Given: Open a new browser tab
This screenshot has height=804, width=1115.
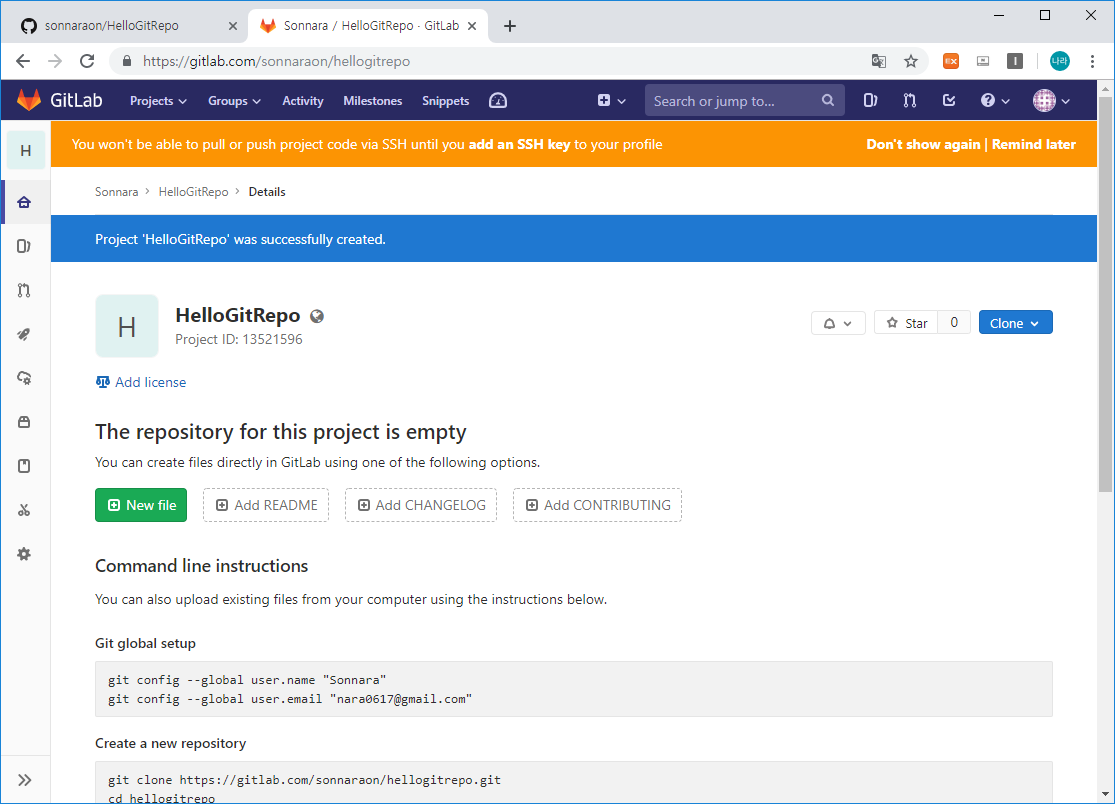Looking at the screenshot, I should [510, 26].
